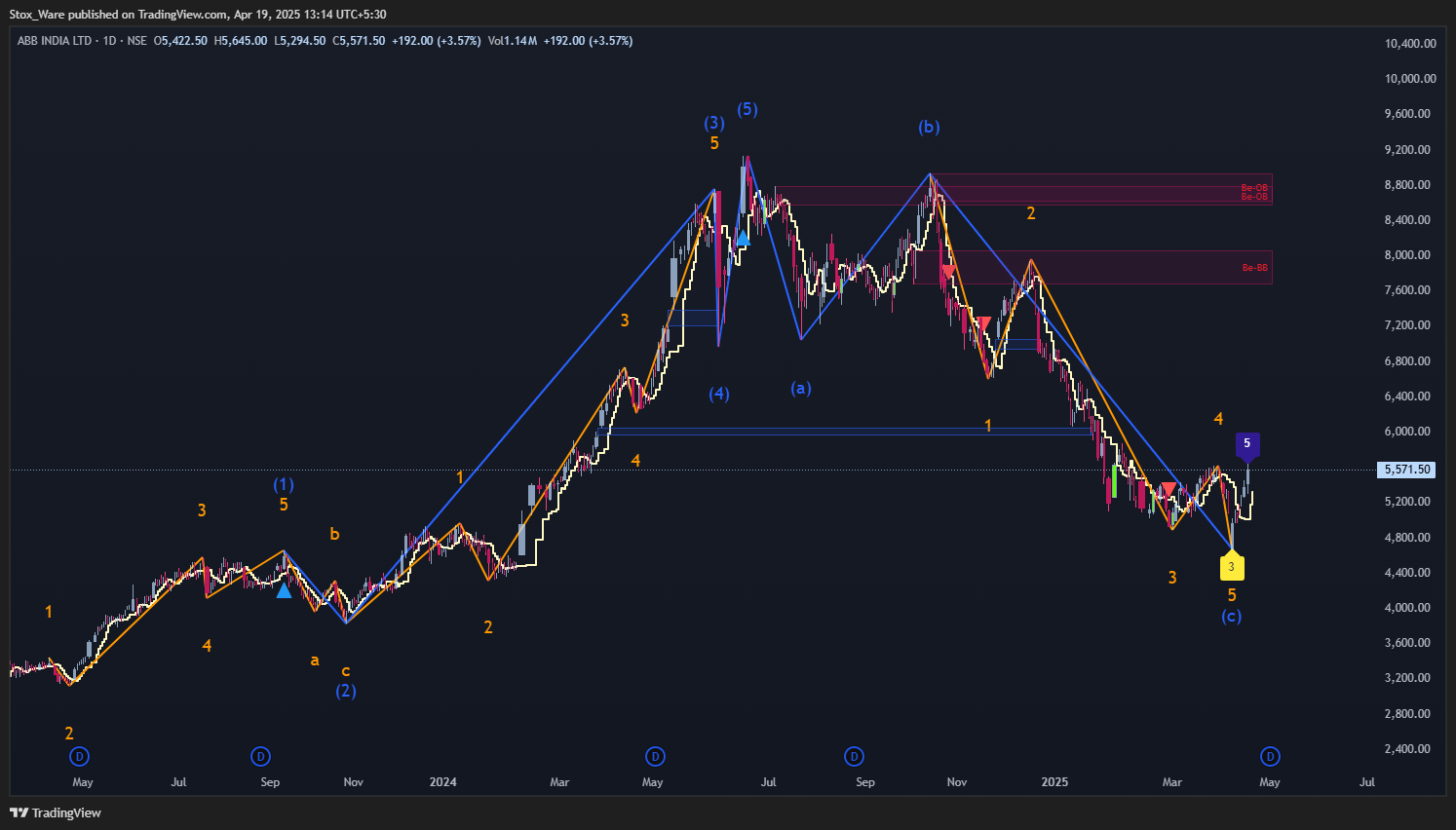Select the orange lowercase b label

point(334,534)
